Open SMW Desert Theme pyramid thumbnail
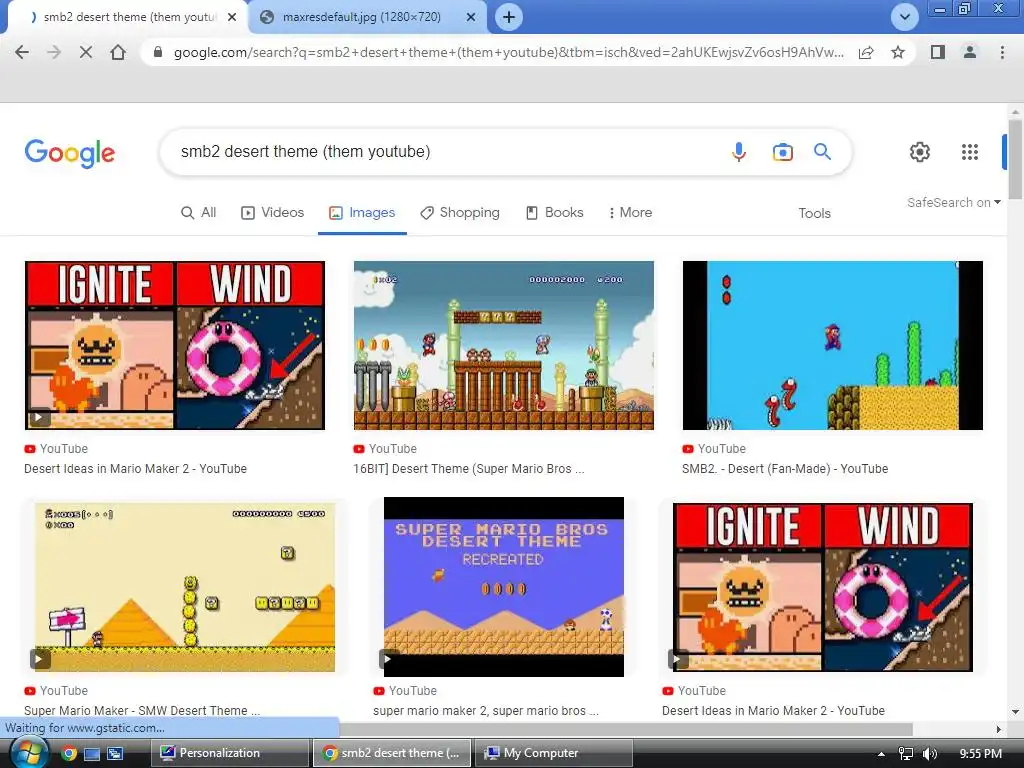Screen dimensions: 1024x768 pyautogui.click(x=185, y=587)
